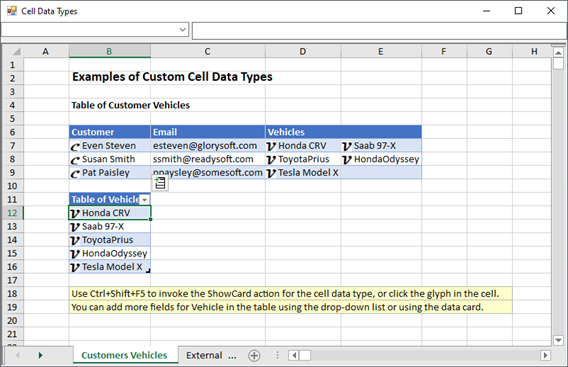Click the customer glyph beside Even Steven
The height and width of the screenshot is (367, 568).
point(75,146)
